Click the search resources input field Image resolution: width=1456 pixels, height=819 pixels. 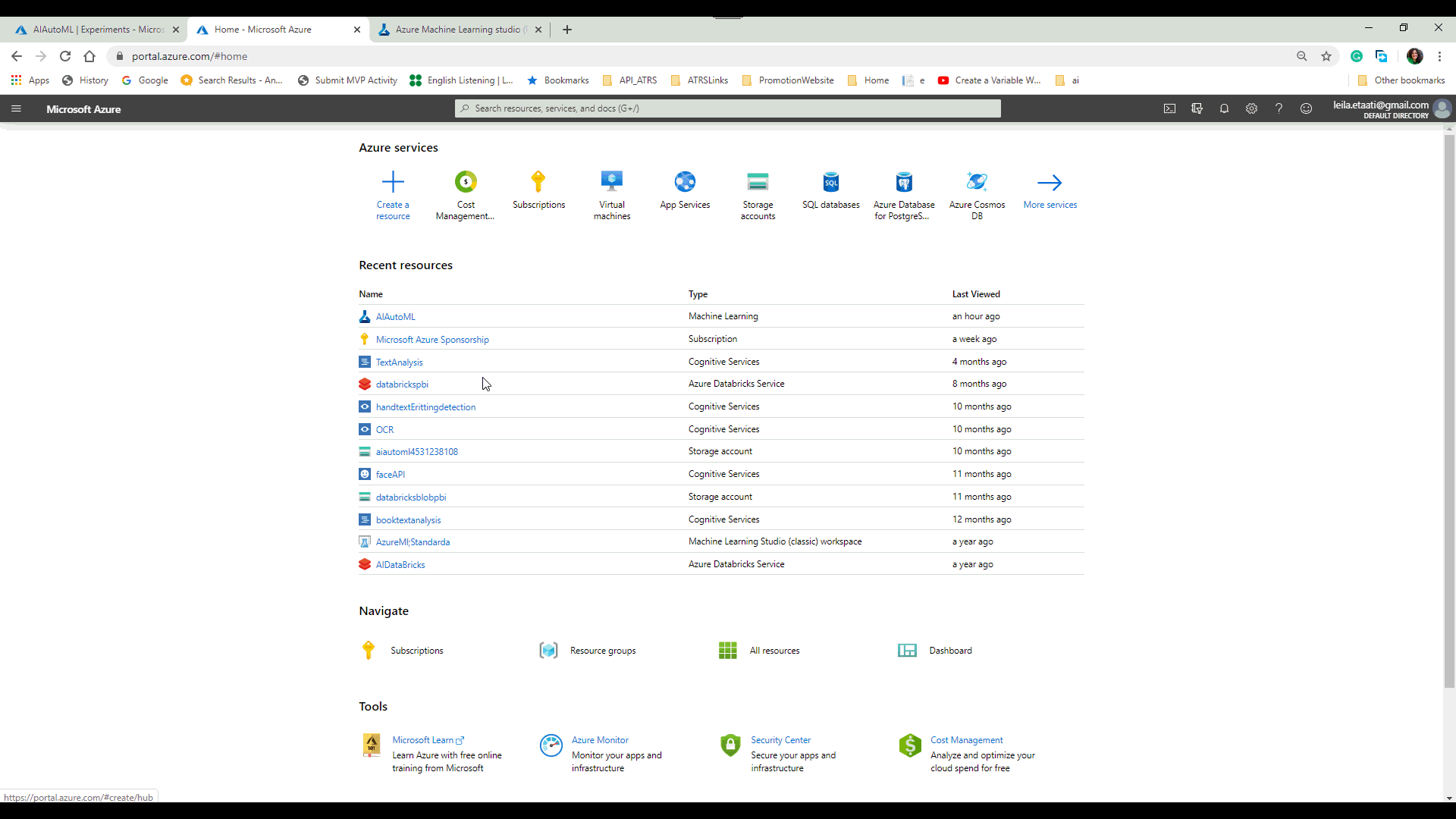[726, 108]
